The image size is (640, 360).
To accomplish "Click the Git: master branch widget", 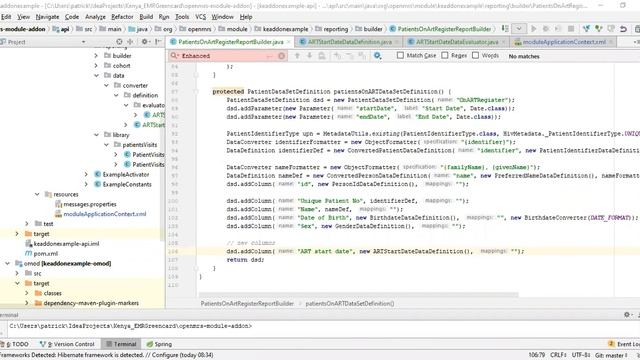I will tap(611, 355).
